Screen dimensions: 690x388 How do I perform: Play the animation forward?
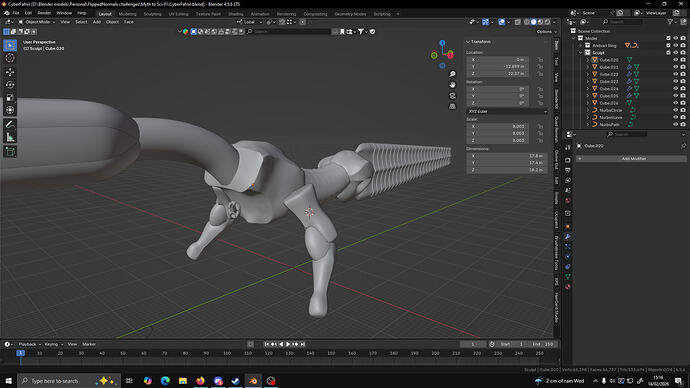(x=288, y=344)
